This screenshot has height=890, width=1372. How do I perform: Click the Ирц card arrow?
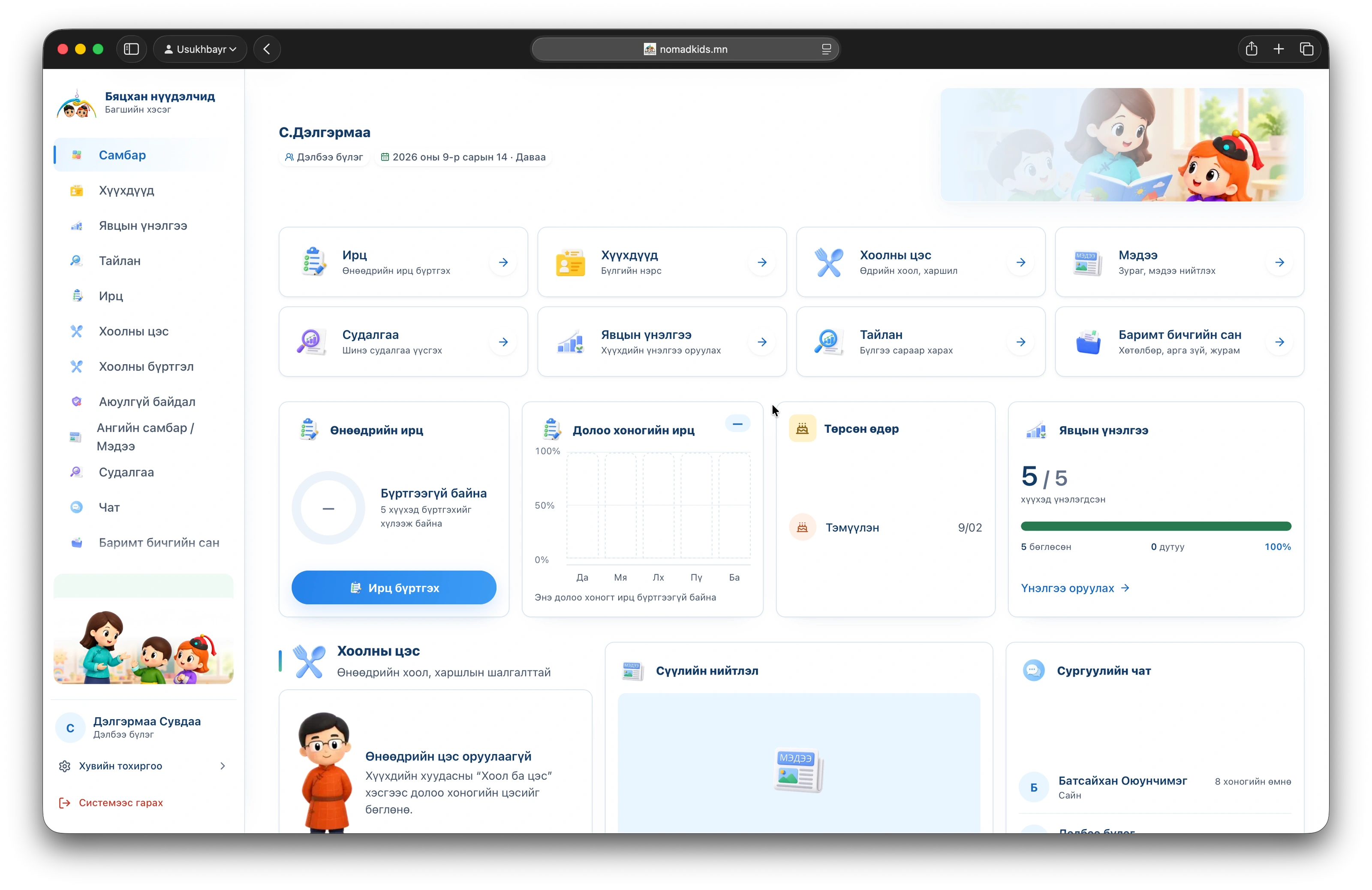click(503, 262)
